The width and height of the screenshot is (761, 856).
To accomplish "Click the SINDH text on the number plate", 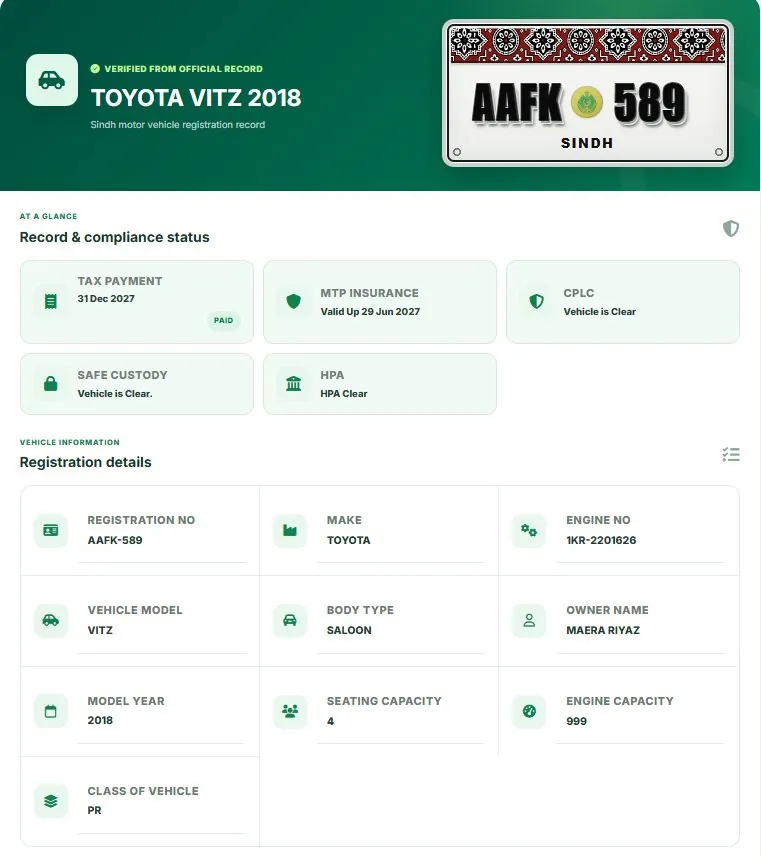I will coord(587,143).
